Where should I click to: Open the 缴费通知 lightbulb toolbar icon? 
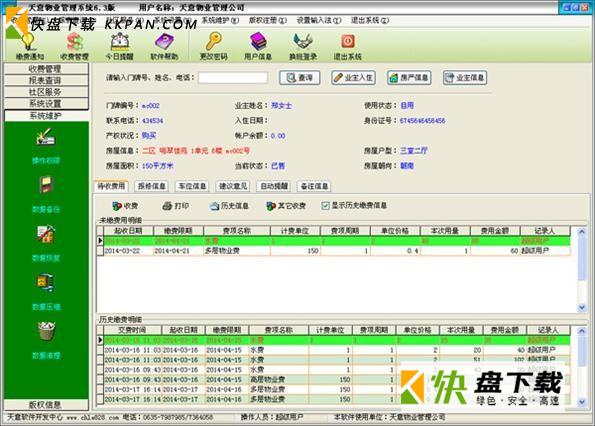30,46
